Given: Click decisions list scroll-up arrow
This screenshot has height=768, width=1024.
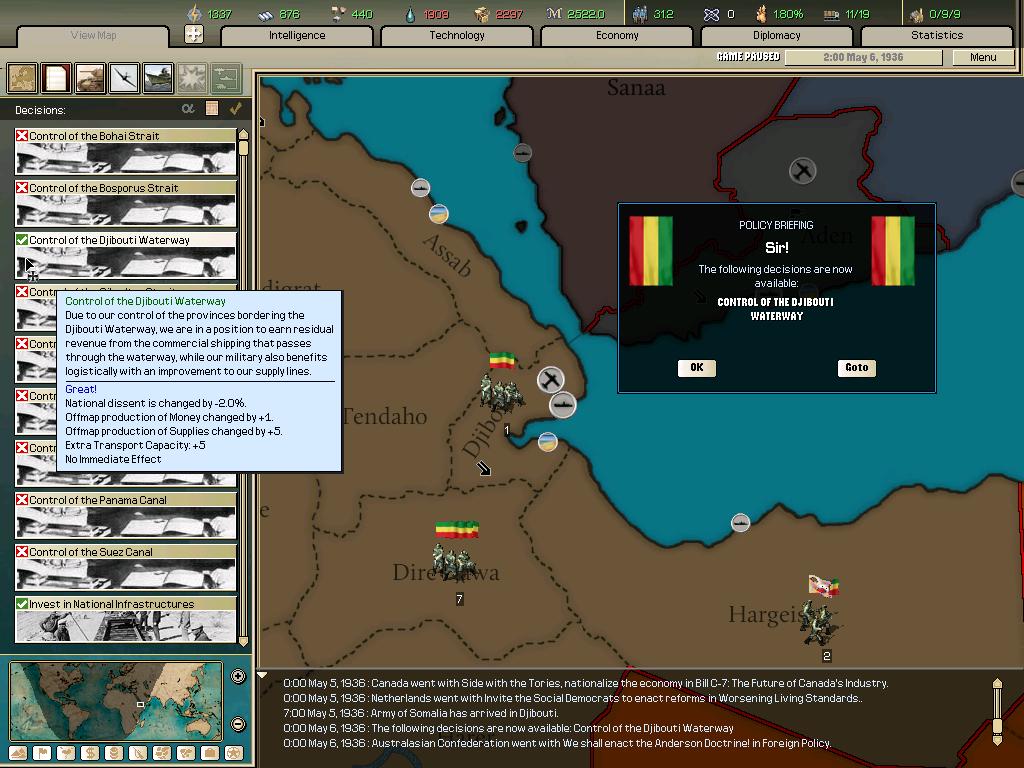Looking at the screenshot, I should pos(244,135).
